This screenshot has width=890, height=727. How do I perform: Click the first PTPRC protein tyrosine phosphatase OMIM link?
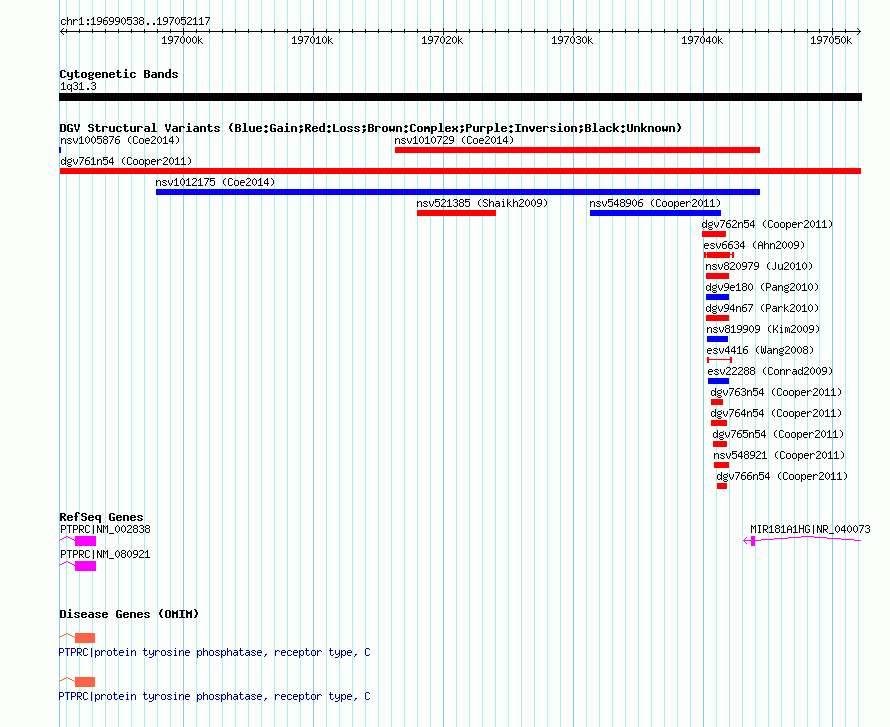tap(215, 652)
